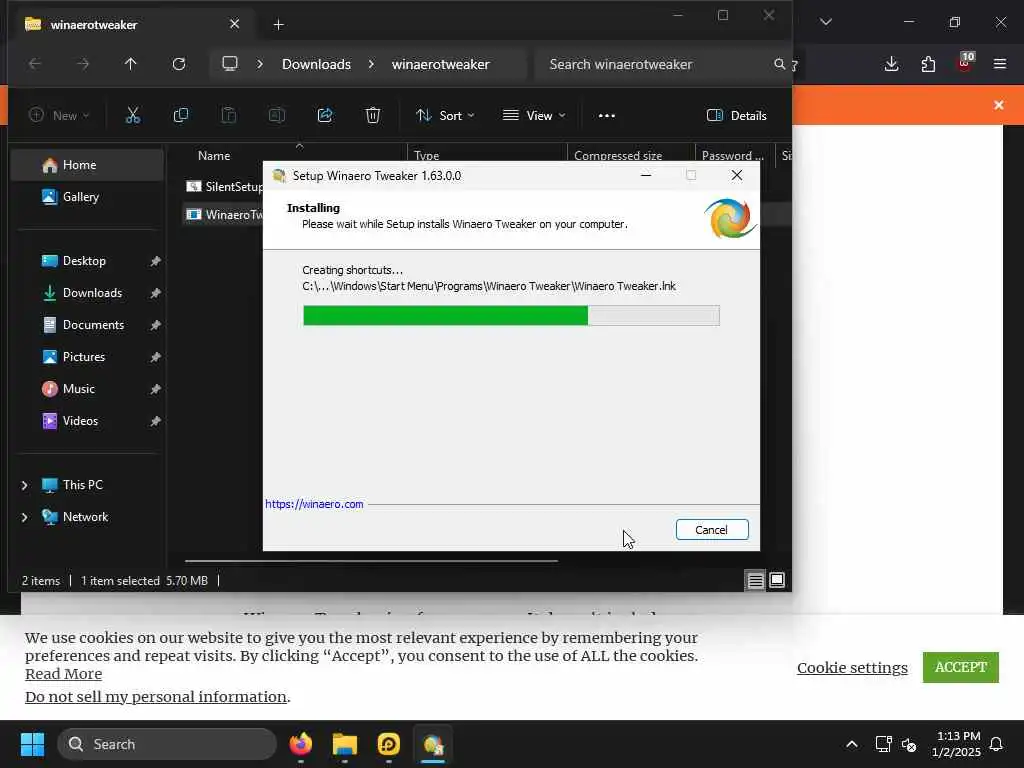Open Videos in the navigation pane
Image resolution: width=1024 pixels, height=768 pixels.
(86, 421)
